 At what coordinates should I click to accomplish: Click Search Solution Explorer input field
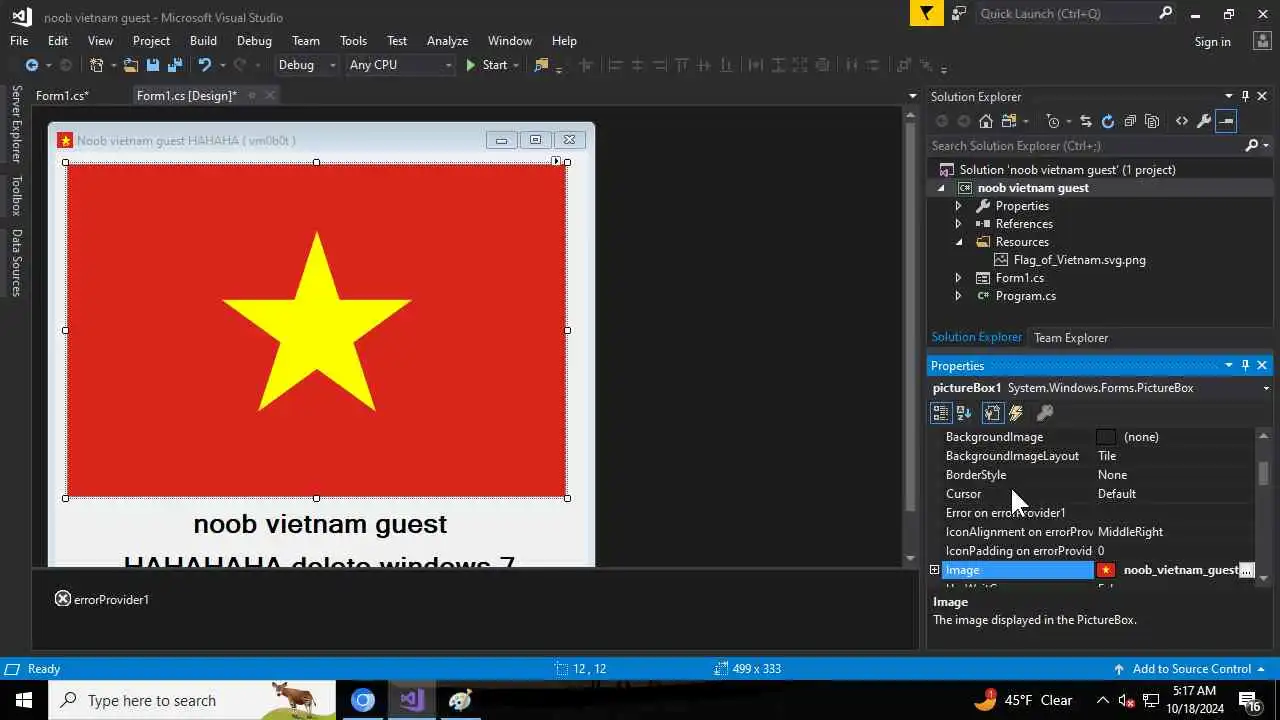(x=1086, y=146)
